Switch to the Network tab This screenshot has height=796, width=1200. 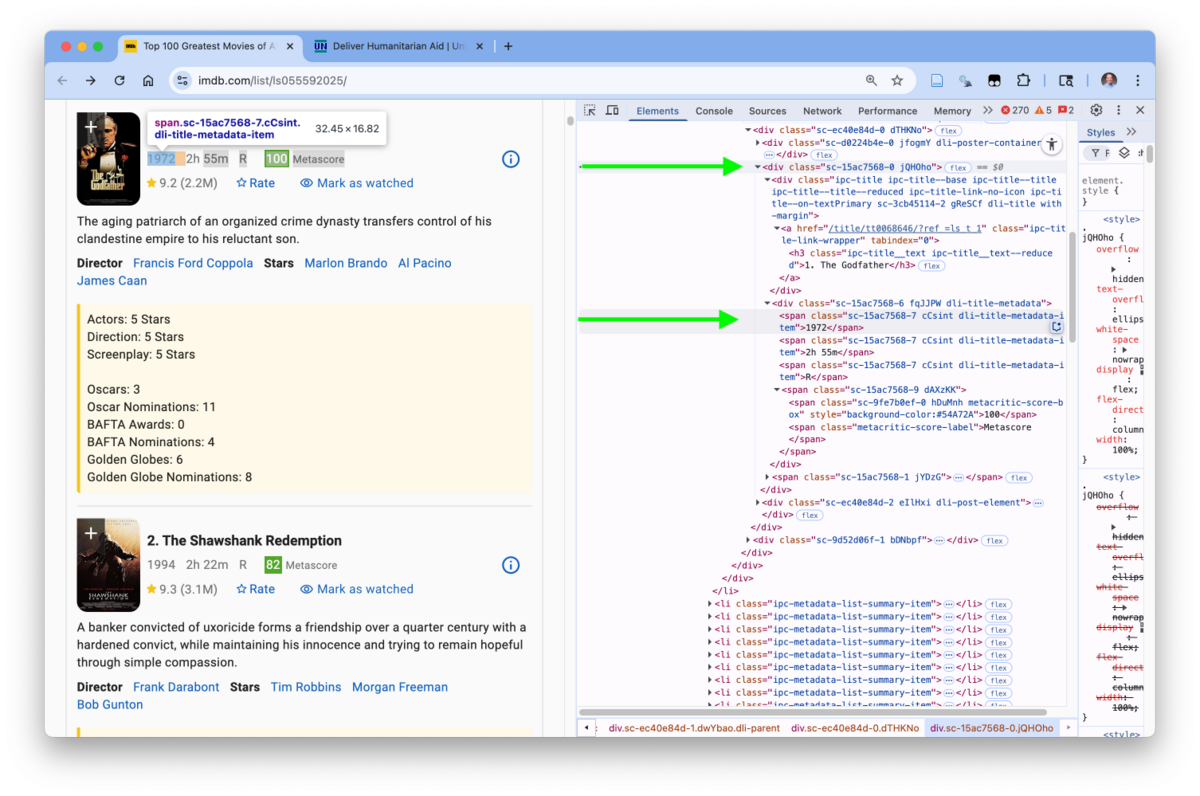(822, 111)
